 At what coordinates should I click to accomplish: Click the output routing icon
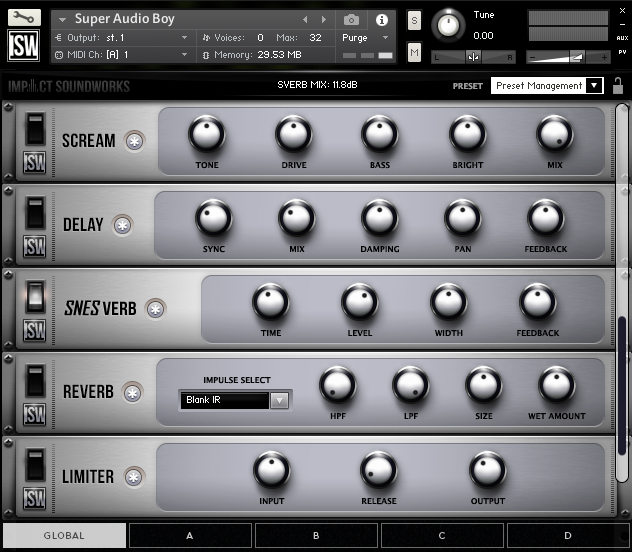pos(58,38)
